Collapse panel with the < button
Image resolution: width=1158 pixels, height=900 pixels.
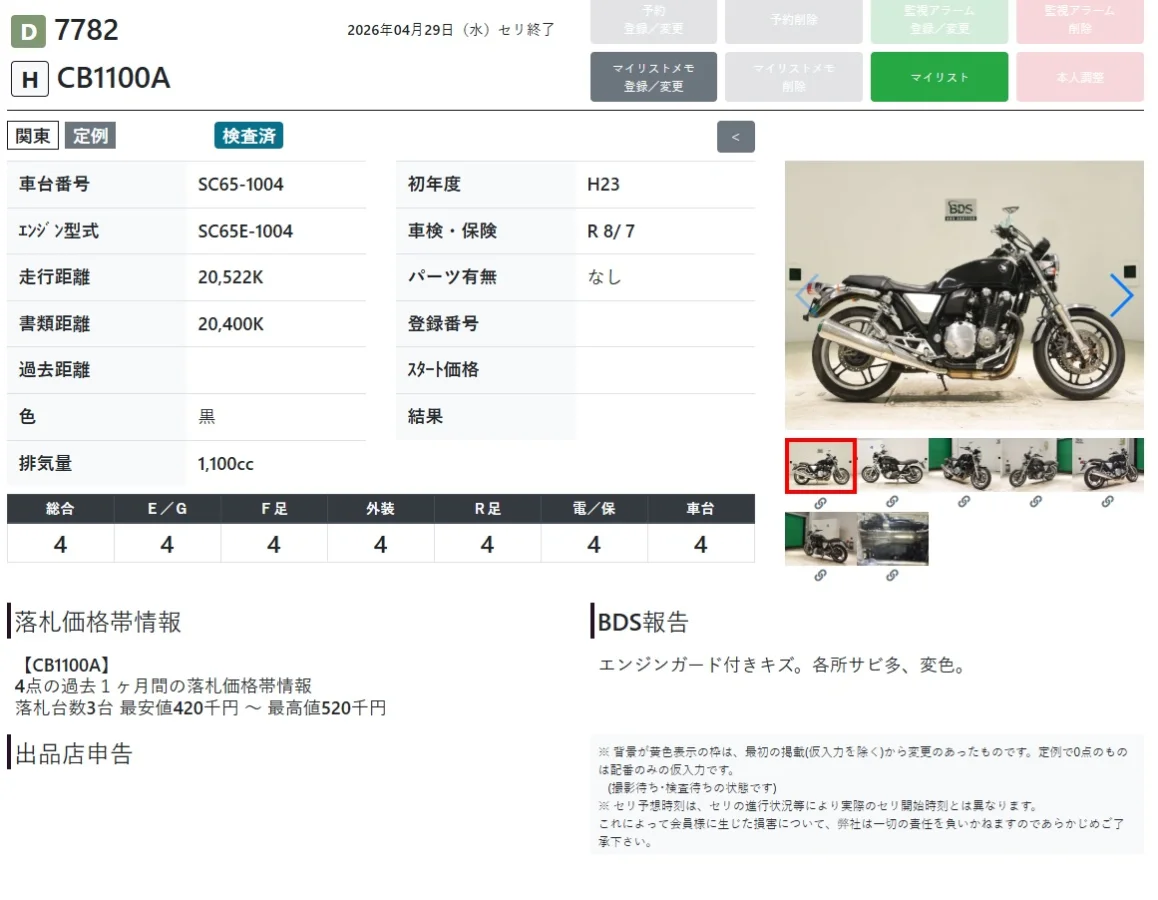point(736,137)
